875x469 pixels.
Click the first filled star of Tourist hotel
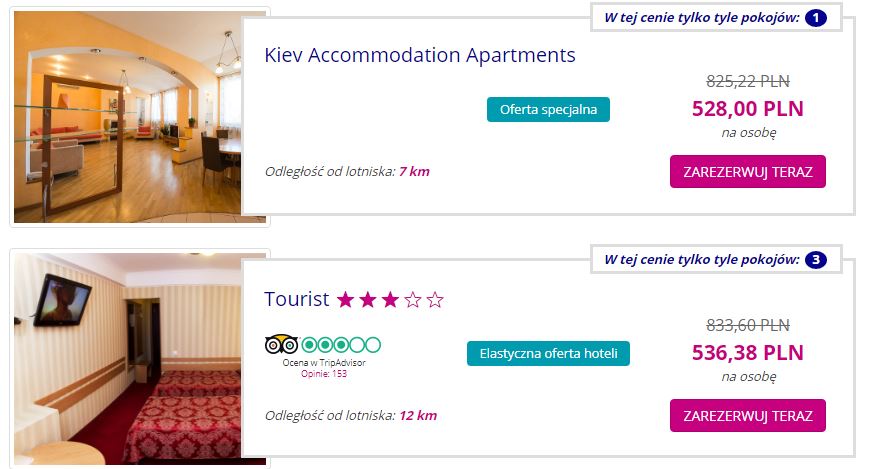click(x=346, y=300)
